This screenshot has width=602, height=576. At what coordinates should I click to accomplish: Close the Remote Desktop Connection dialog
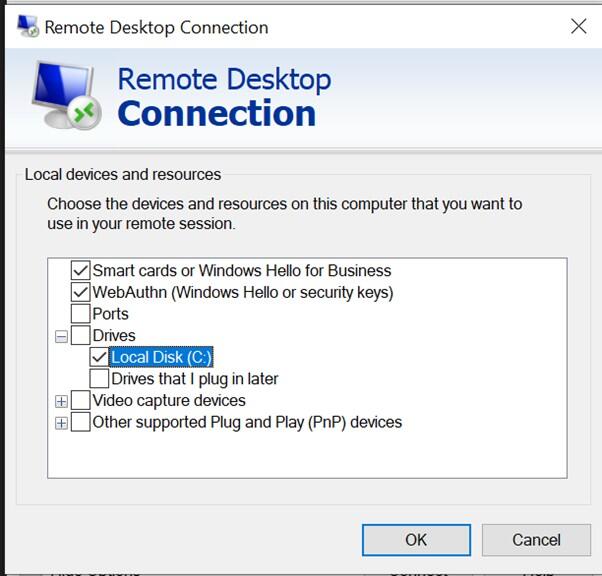click(578, 26)
